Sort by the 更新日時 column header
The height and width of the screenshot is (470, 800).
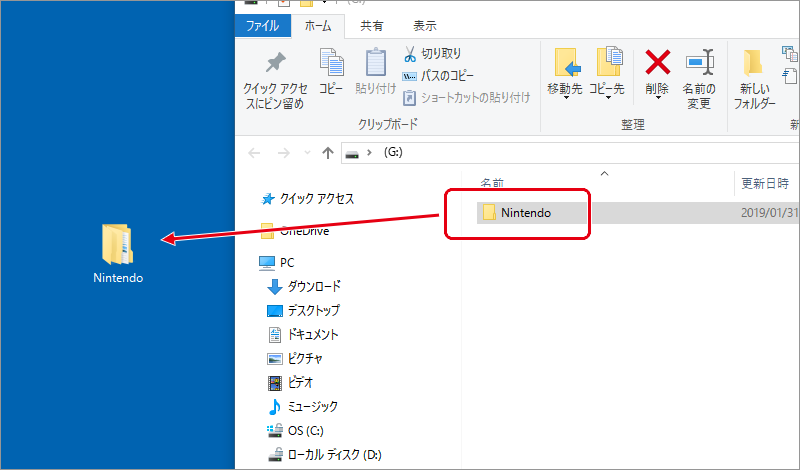tap(765, 184)
